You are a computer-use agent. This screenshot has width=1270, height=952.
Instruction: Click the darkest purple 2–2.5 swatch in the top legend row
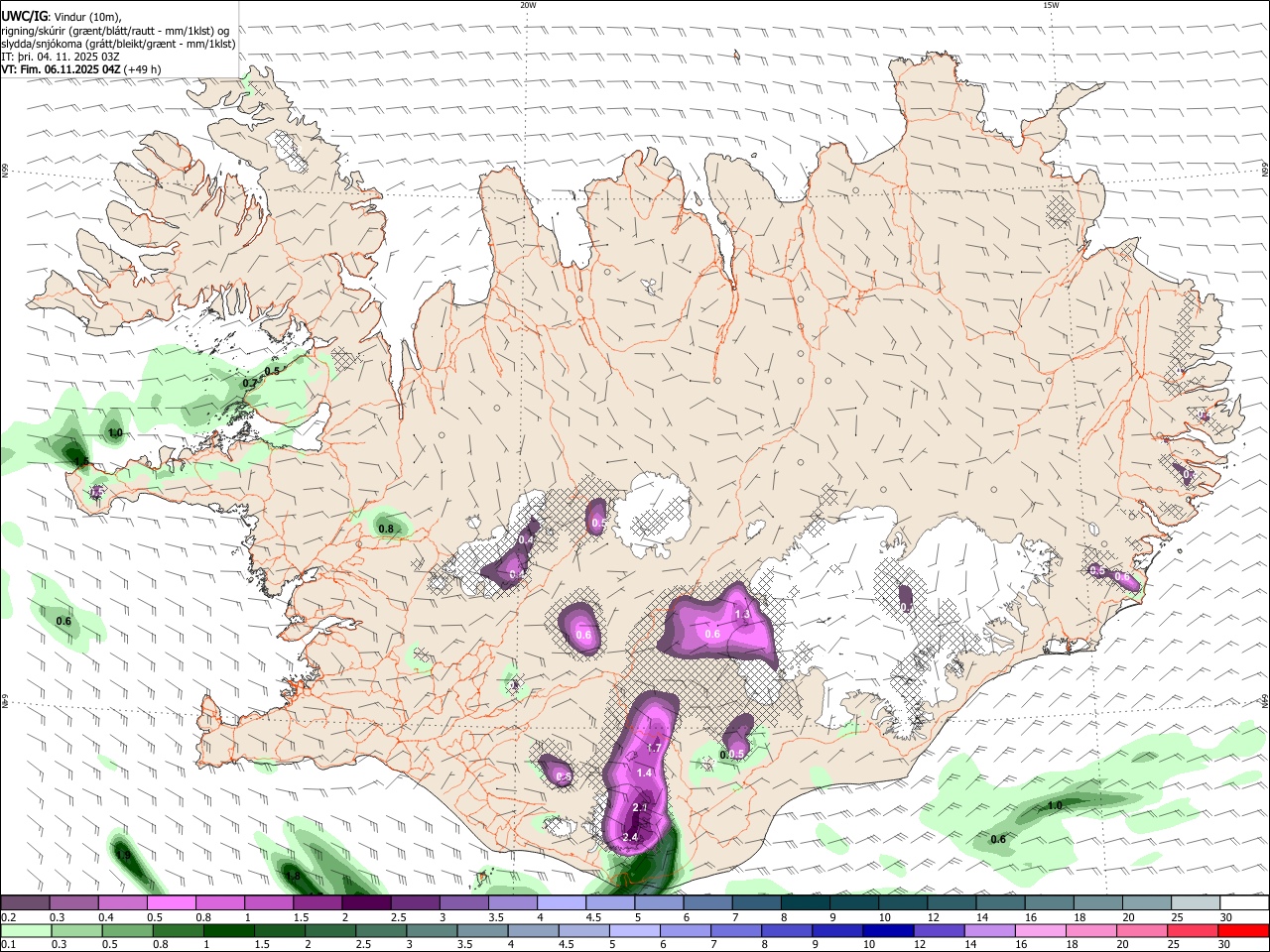tap(366, 903)
